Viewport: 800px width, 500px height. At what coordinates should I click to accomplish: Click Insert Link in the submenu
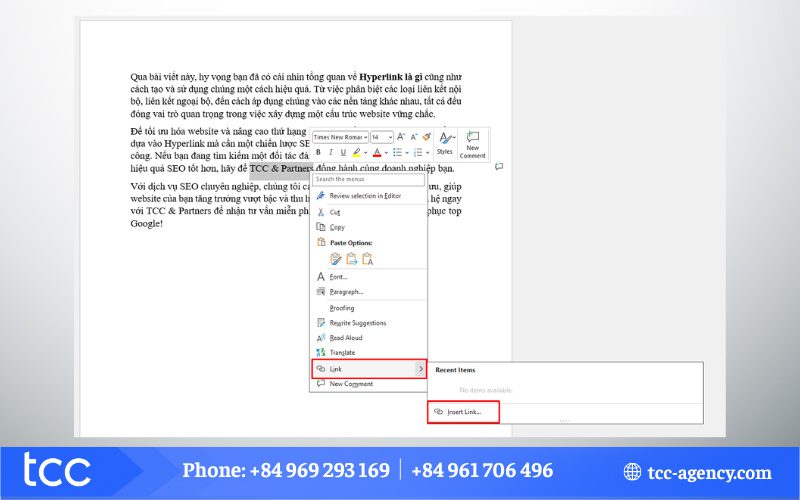pos(462,411)
